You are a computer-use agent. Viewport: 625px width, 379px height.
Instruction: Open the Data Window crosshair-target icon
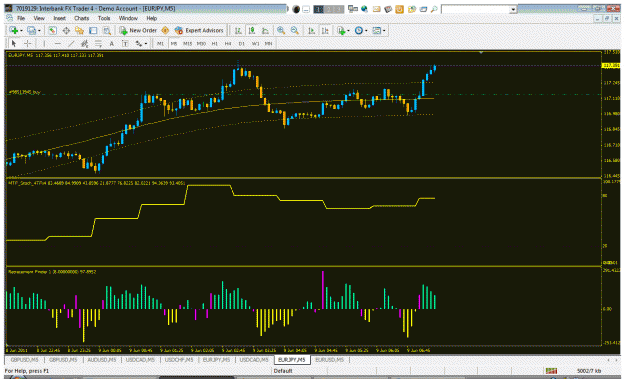pyautogui.click(x=66, y=30)
